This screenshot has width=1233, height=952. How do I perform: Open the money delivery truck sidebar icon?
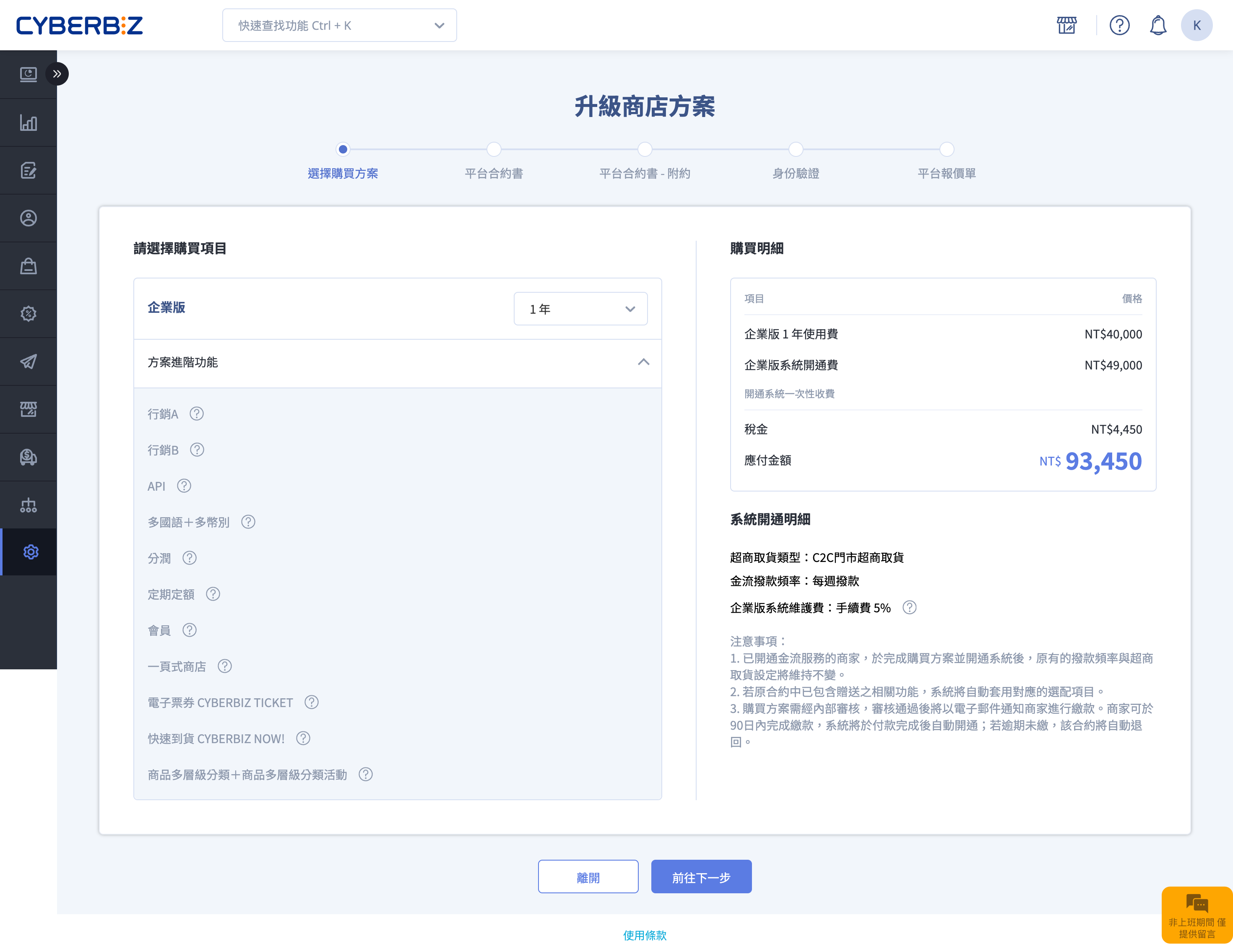click(28, 457)
